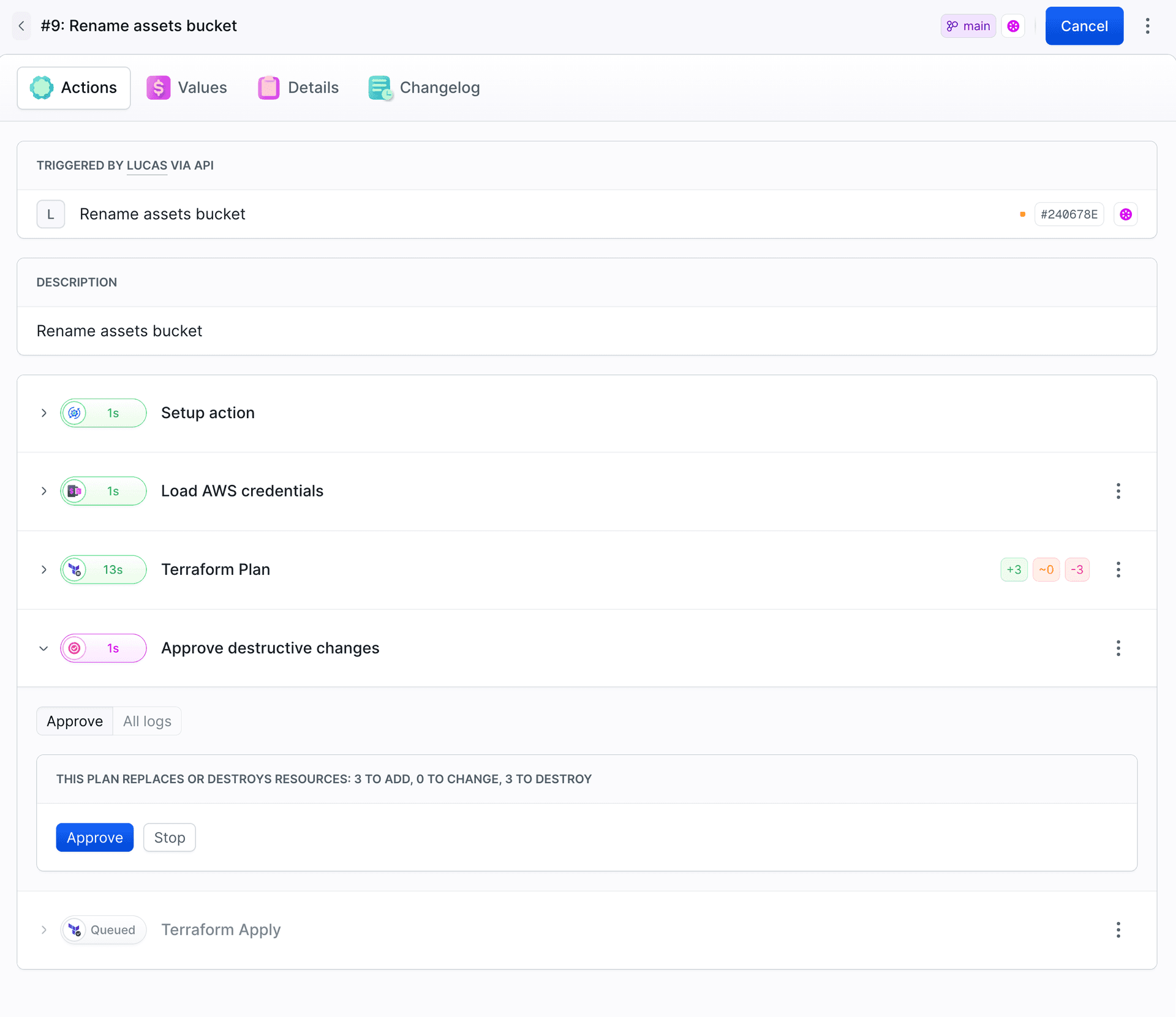The width and height of the screenshot is (1176, 1017).
Task: Click the -3 deletions badge
Action: coord(1077,569)
